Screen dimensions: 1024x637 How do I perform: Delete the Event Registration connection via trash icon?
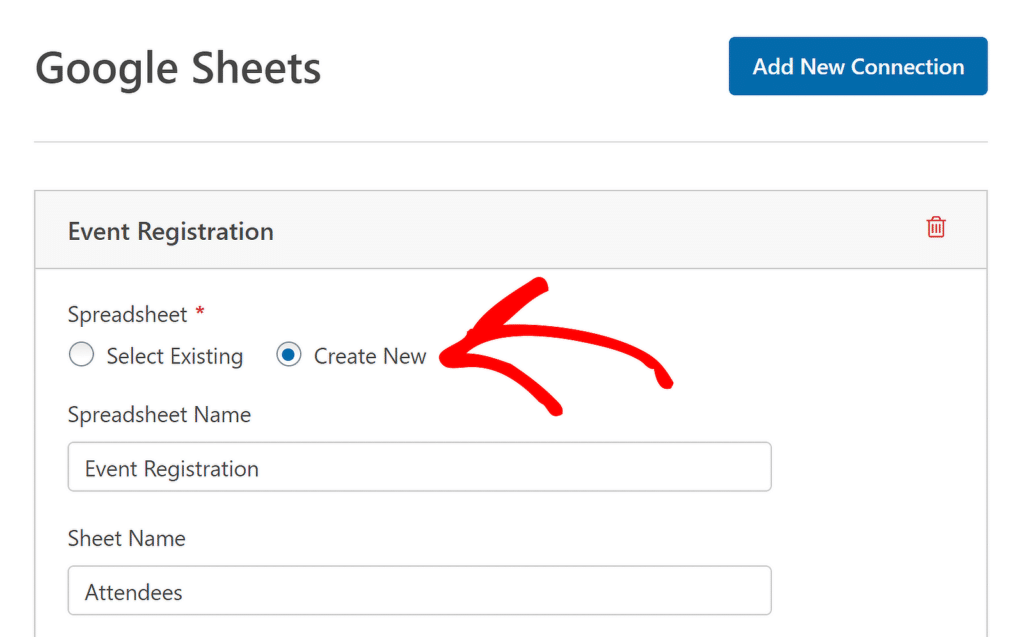pyautogui.click(x=936, y=227)
